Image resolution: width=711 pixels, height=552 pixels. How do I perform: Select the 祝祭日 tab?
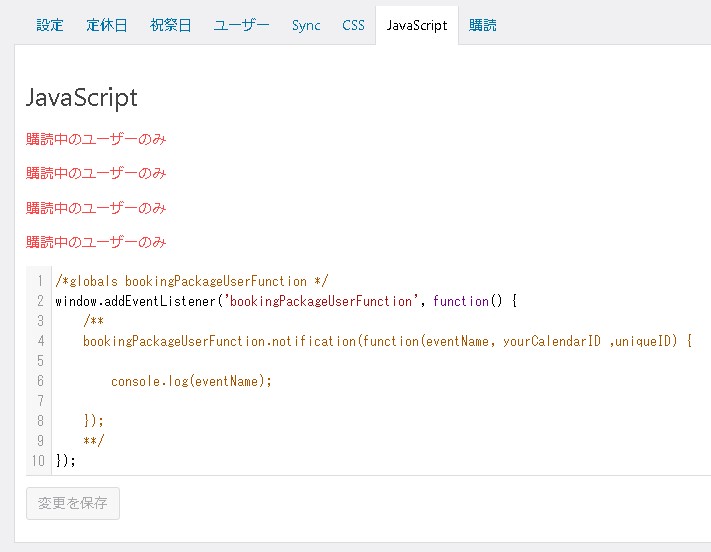pyautogui.click(x=171, y=25)
